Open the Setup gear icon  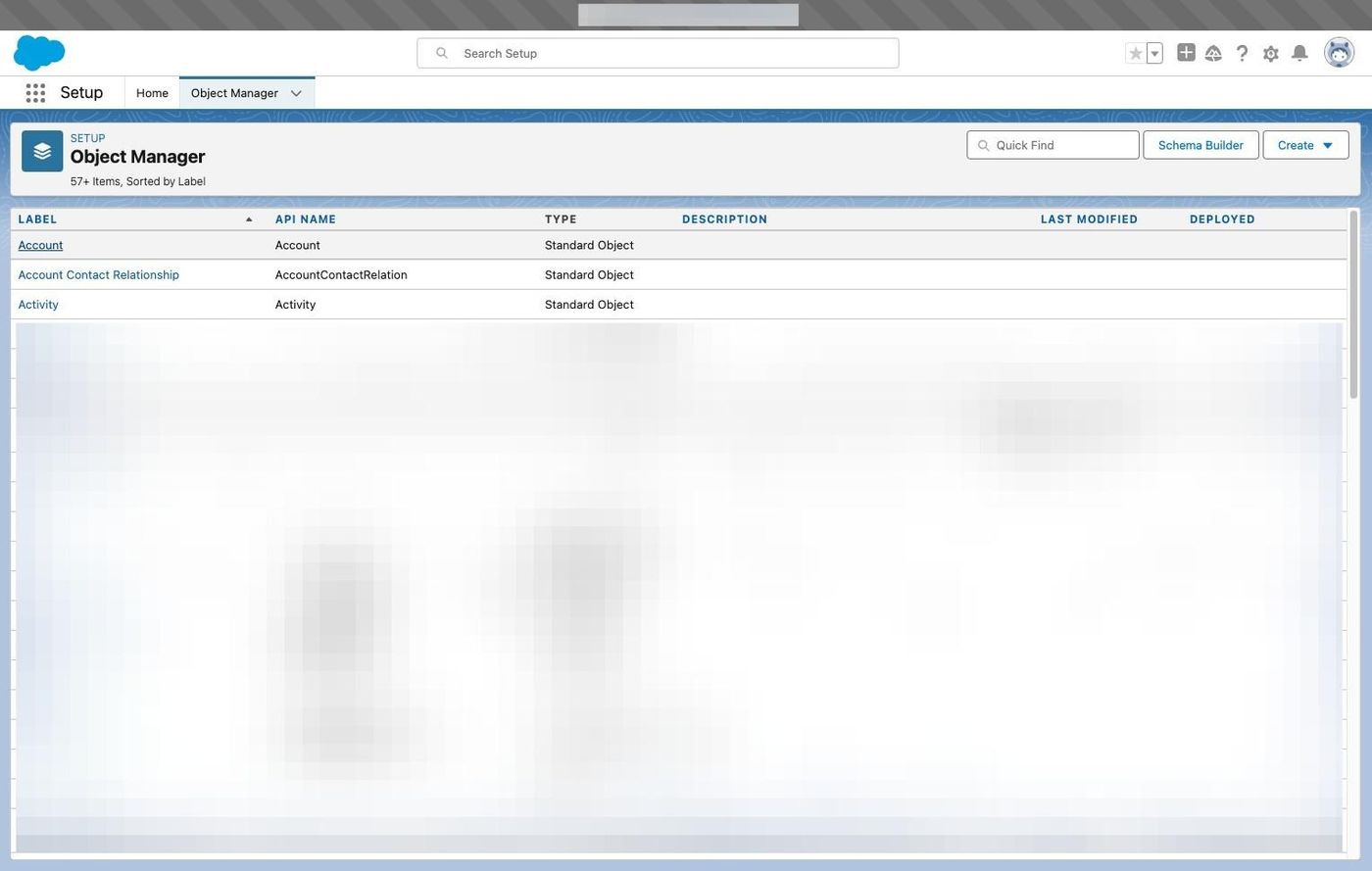pyautogui.click(x=1271, y=54)
